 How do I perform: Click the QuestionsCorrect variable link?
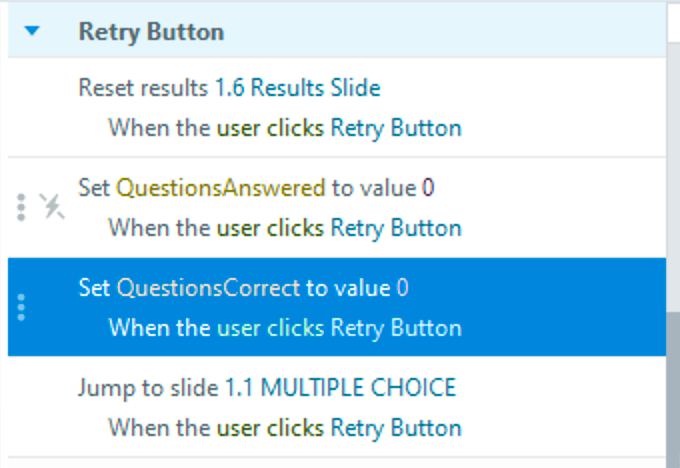tap(208, 288)
